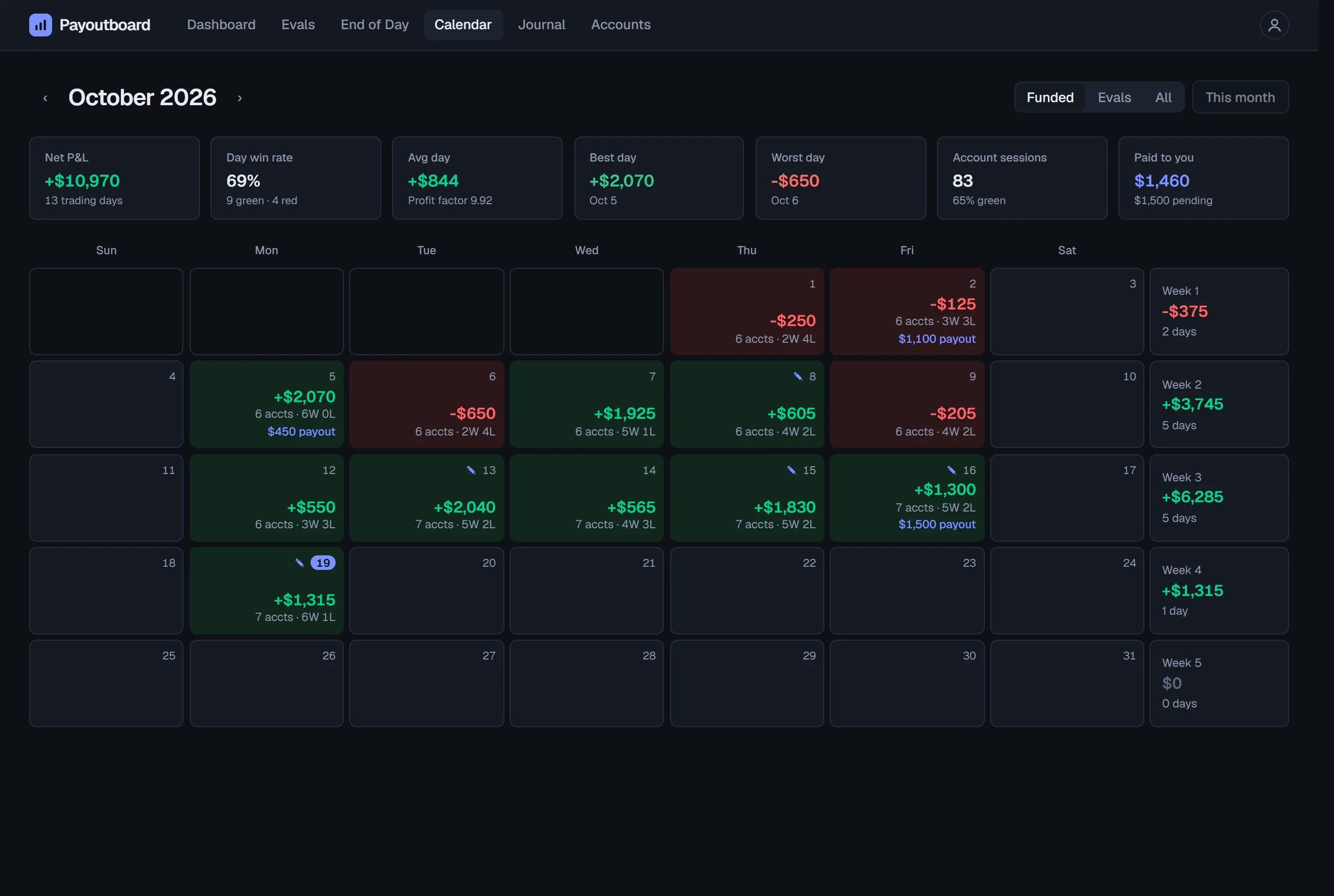Jump to This month
This screenshot has height=896, width=1334.
pos(1240,97)
